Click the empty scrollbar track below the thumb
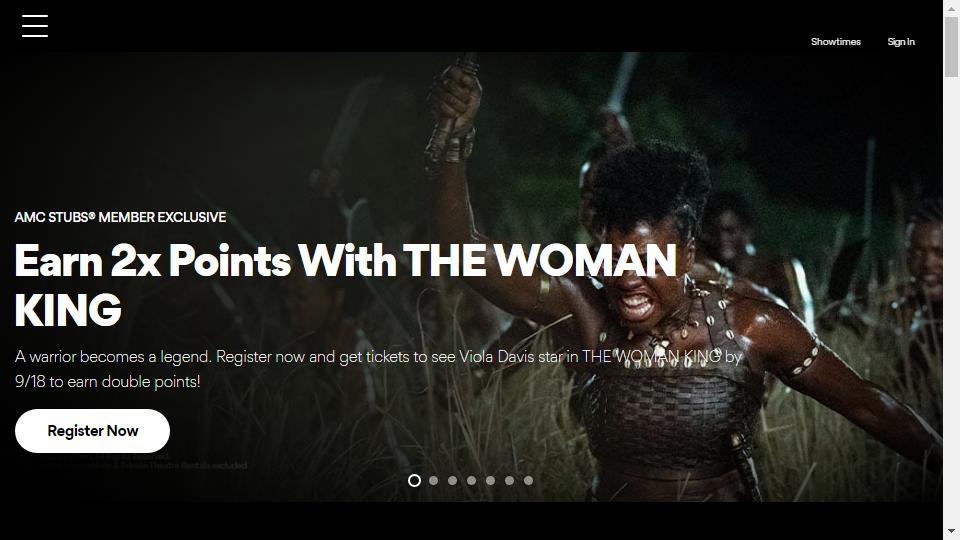Screen dimensions: 960x540 point(951,300)
